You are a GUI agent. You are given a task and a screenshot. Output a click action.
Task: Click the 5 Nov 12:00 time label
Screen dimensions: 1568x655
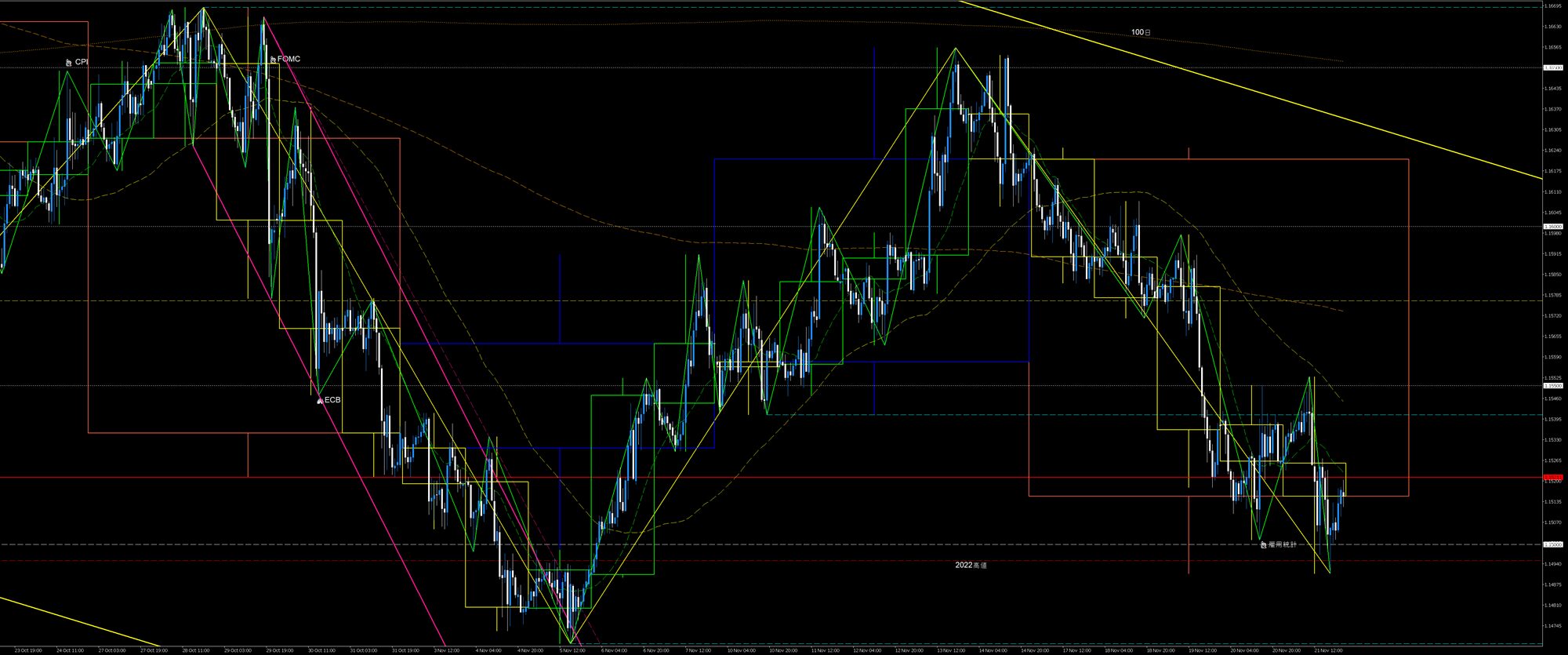click(x=573, y=650)
